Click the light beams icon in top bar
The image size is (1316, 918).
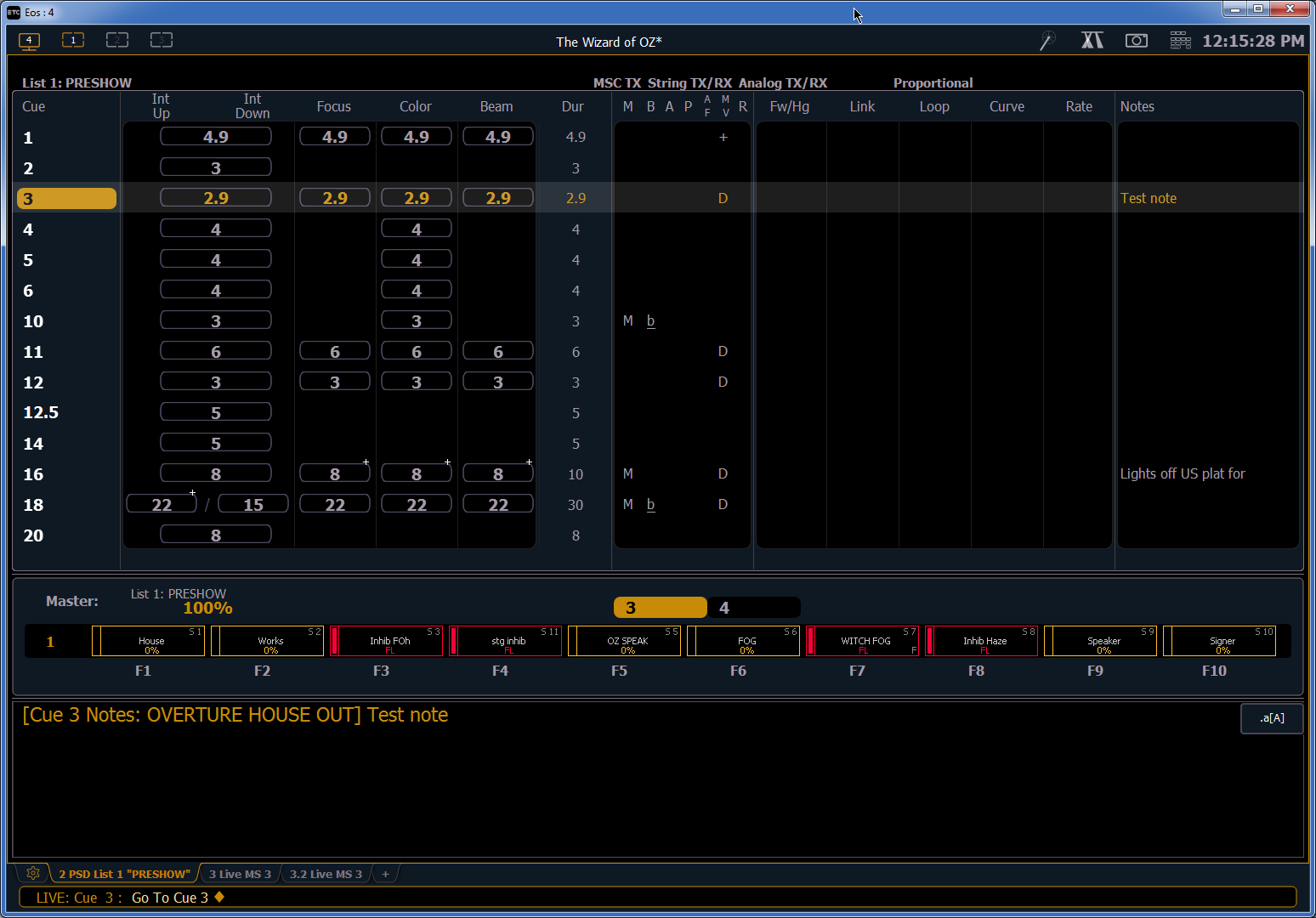pos(1092,40)
